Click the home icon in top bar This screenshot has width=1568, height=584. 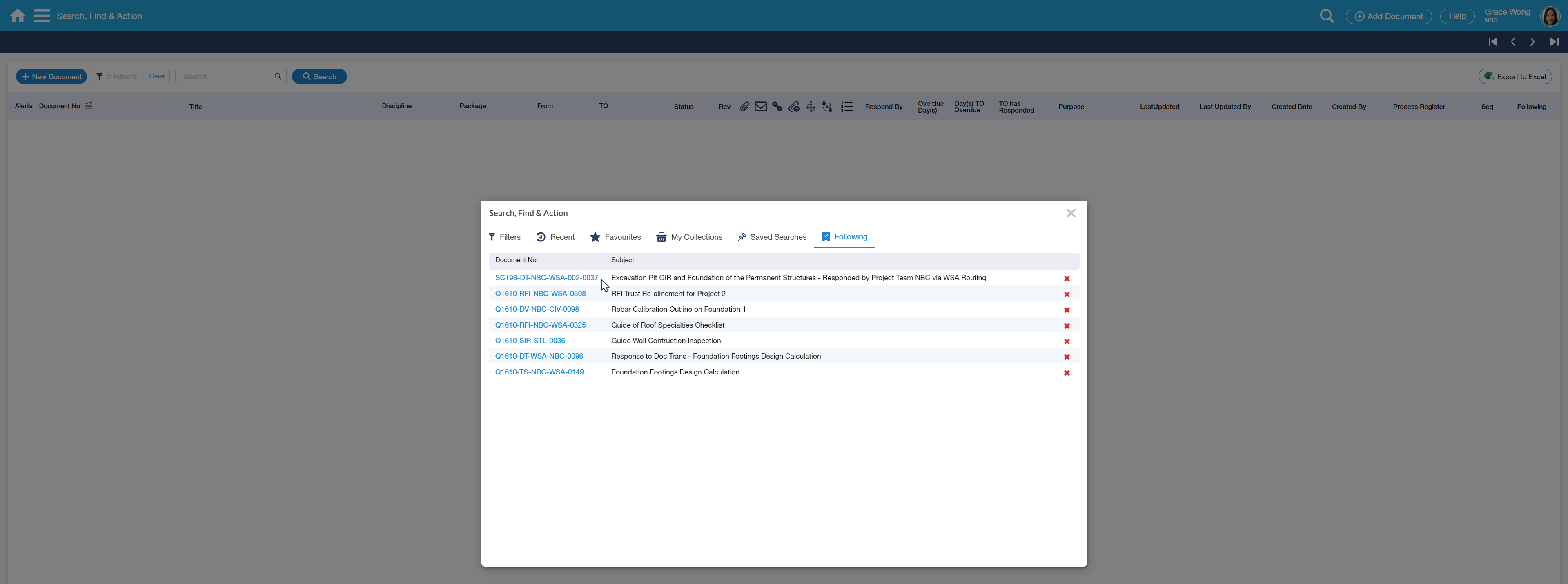(18, 16)
